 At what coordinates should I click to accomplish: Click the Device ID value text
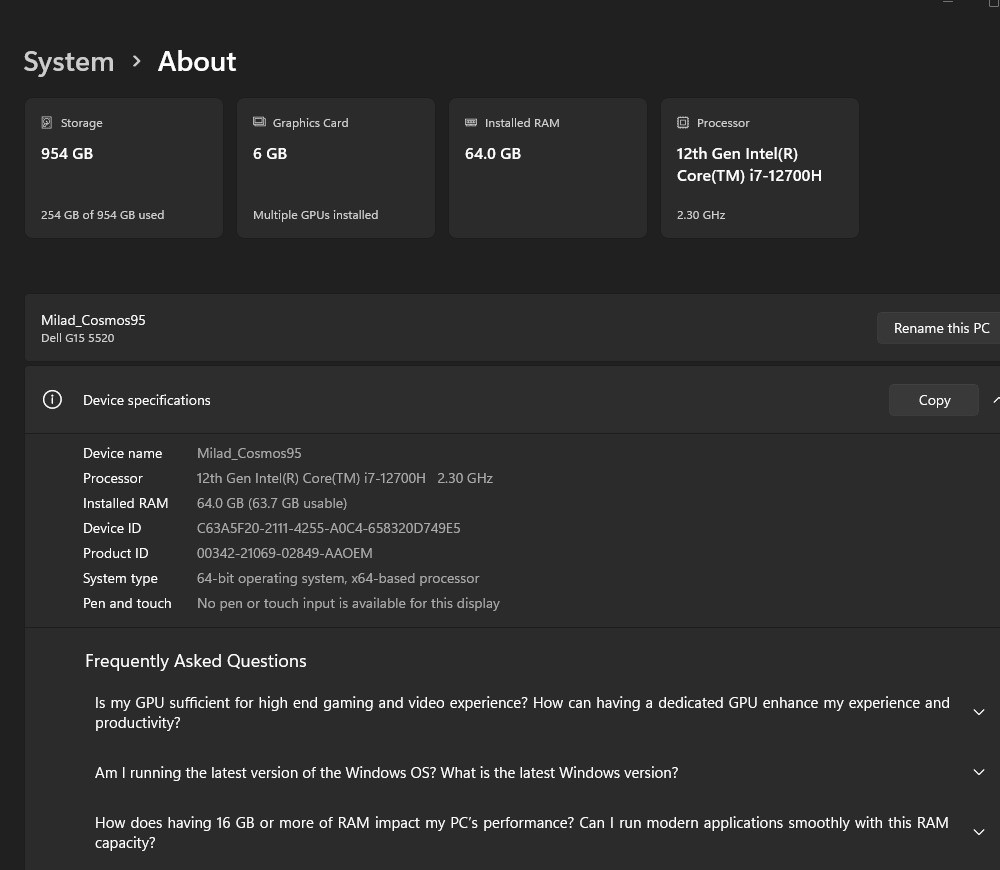[x=328, y=528]
